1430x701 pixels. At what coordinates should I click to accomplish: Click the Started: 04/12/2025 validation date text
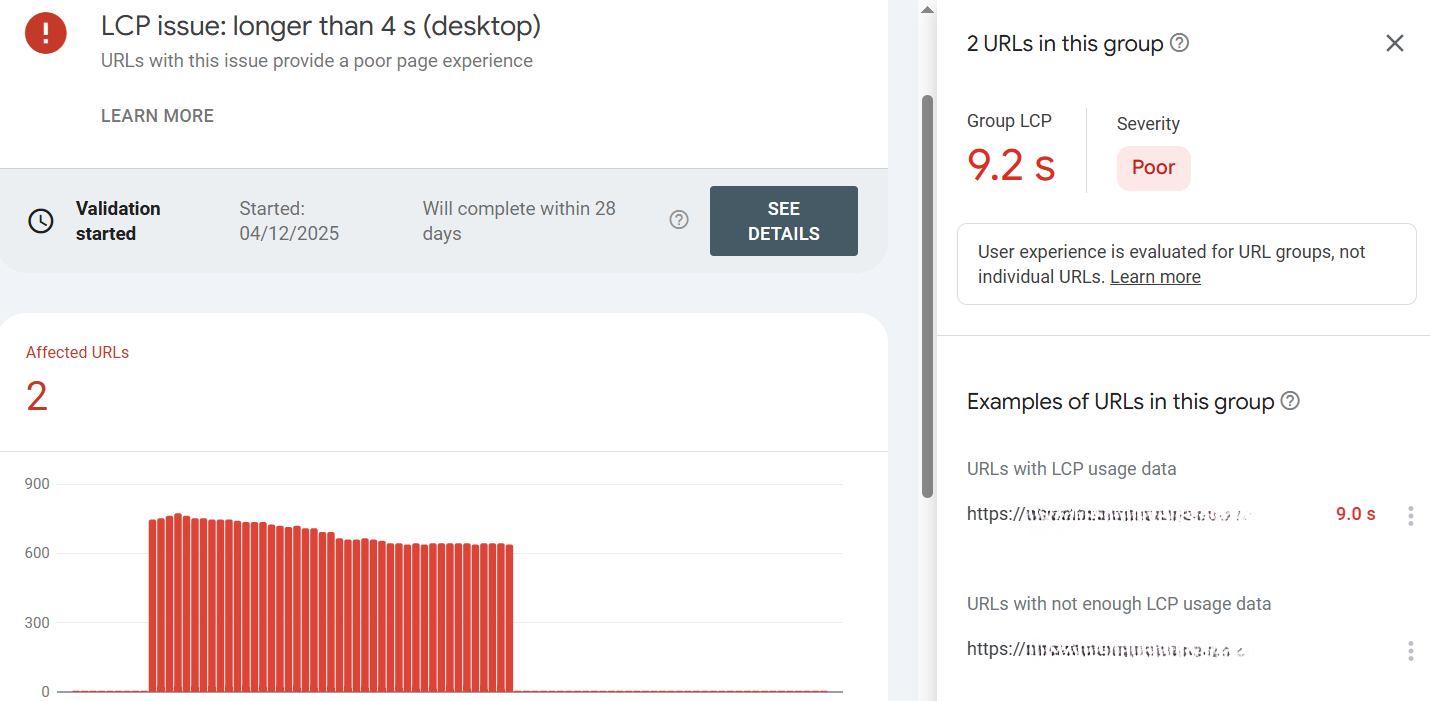[x=289, y=220]
